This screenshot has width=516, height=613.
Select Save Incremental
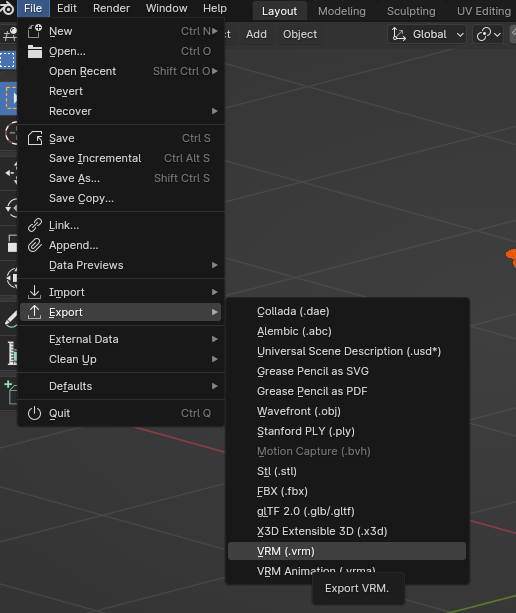(121, 158)
